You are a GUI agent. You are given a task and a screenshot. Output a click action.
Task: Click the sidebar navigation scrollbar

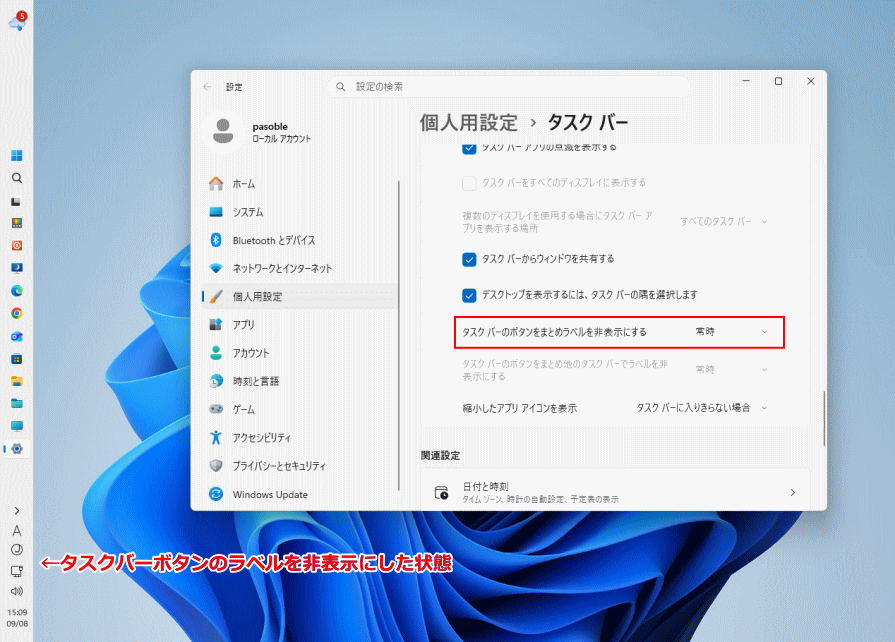pos(398,336)
